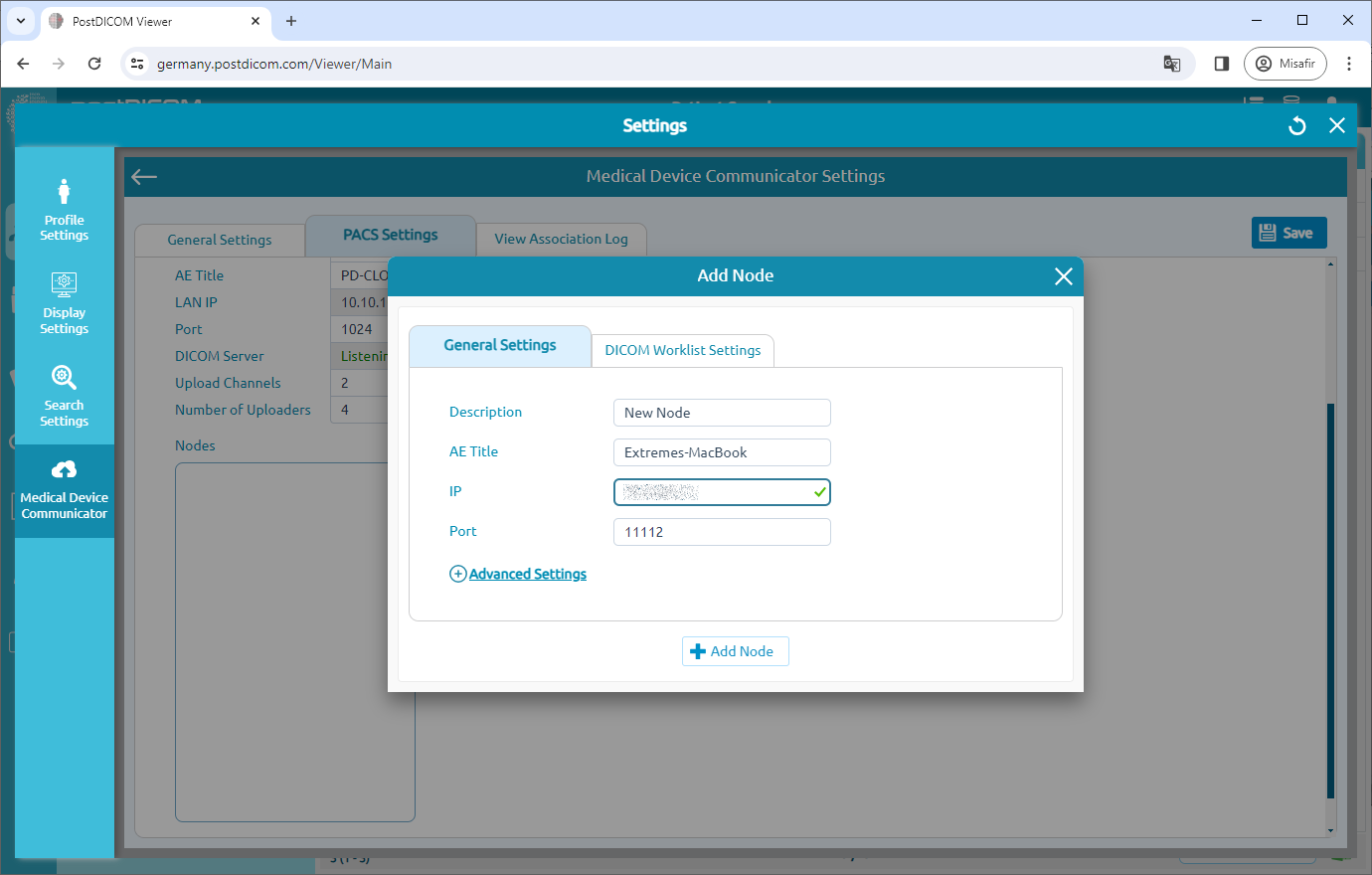Open Profile Settings in the sidebar
This screenshot has width=1372, height=875.
coord(64,206)
